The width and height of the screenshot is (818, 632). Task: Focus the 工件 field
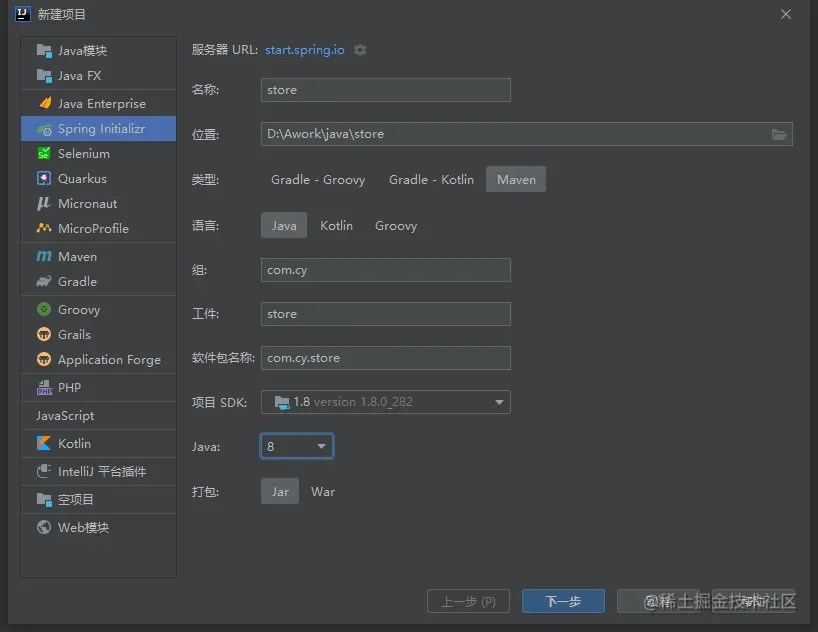pos(386,314)
